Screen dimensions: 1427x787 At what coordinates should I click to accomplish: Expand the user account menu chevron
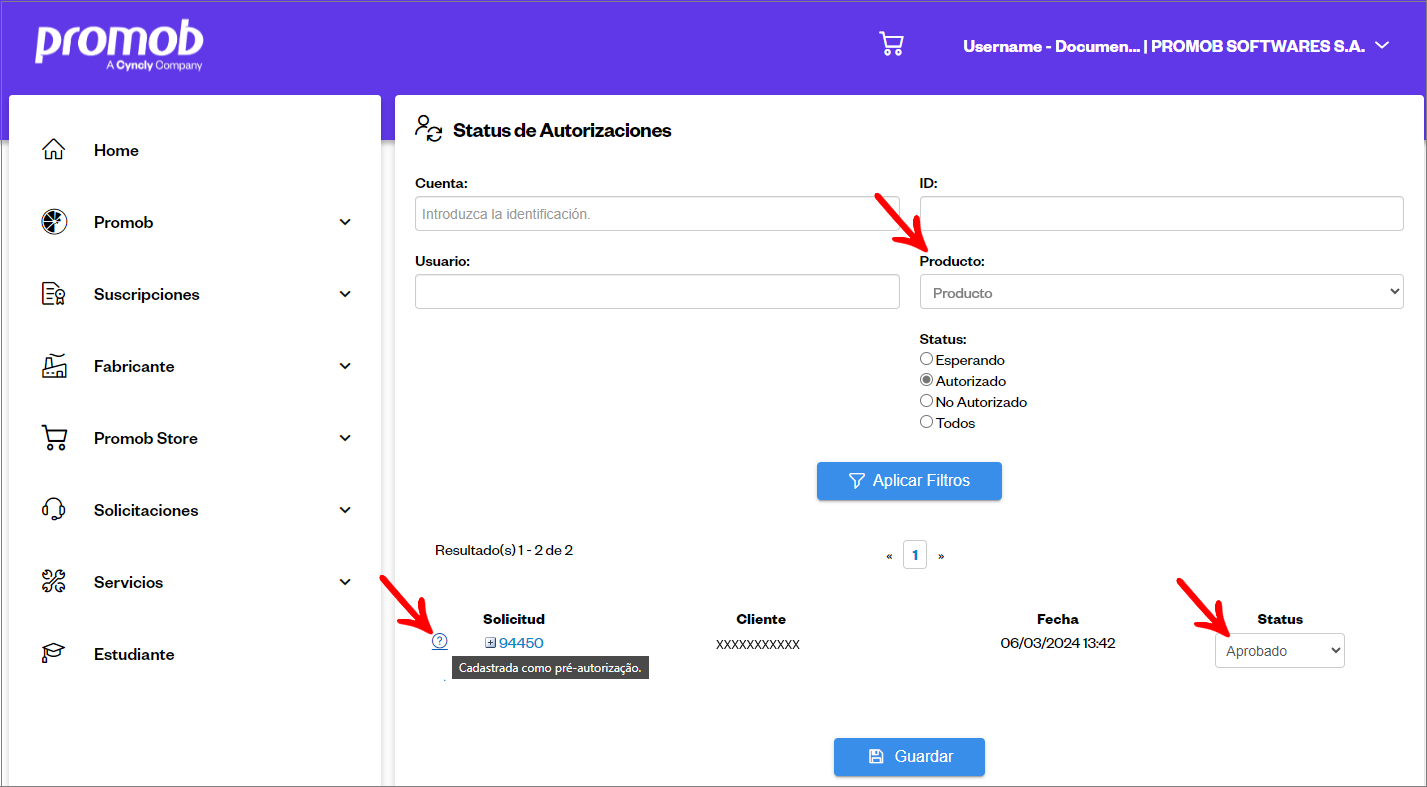pos(1382,46)
